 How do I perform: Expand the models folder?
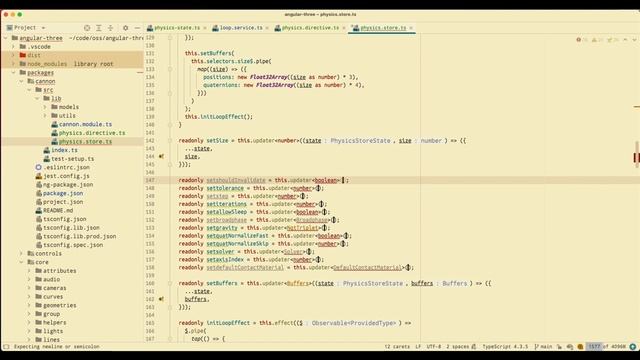click(x=45, y=107)
